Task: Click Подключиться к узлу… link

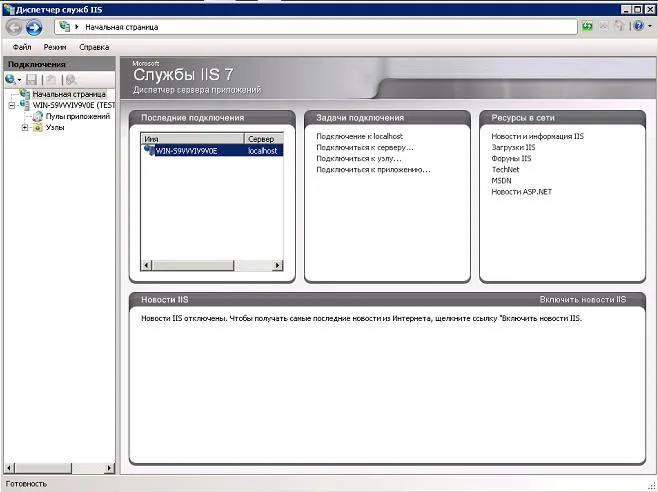Action: (359, 158)
